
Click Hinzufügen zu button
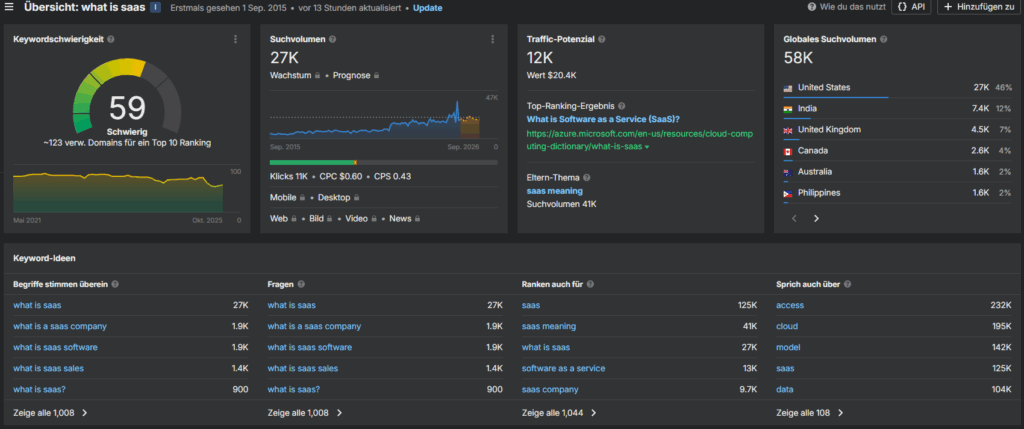click(x=978, y=7)
